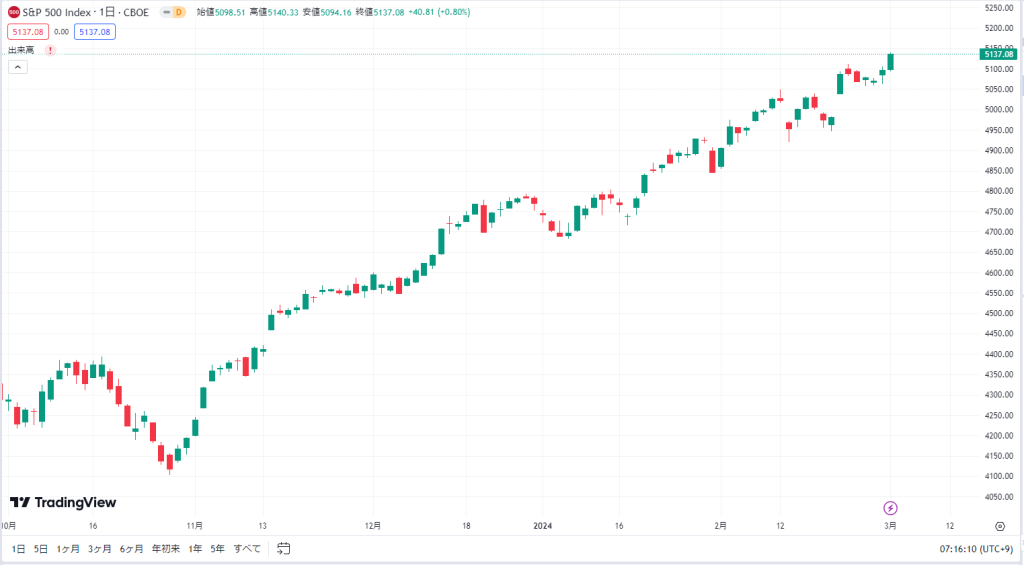This screenshot has height=565, width=1024.
Task: Show すべて of the price history
Action: pos(247,549)
